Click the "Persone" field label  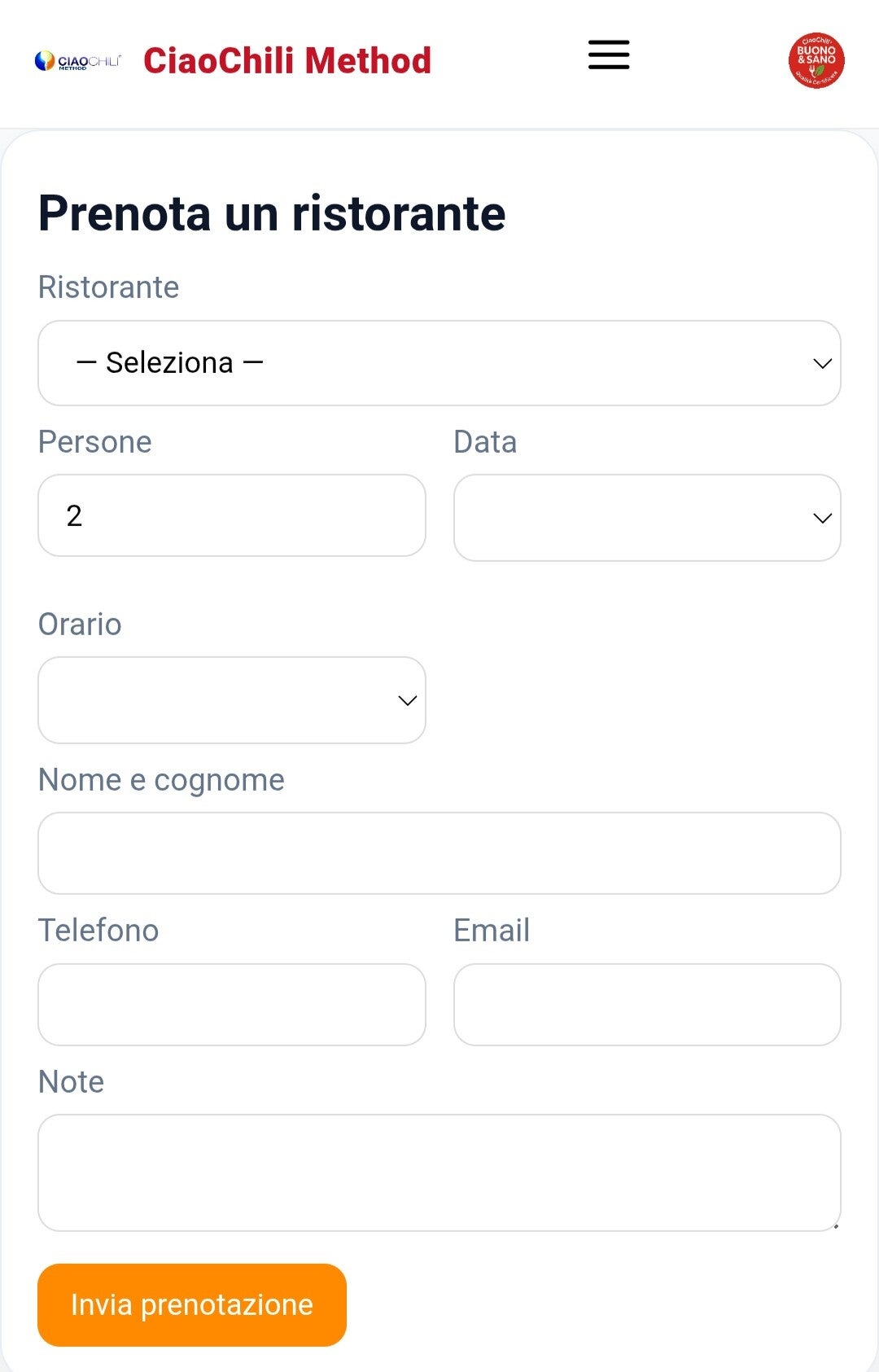(95, 442)
